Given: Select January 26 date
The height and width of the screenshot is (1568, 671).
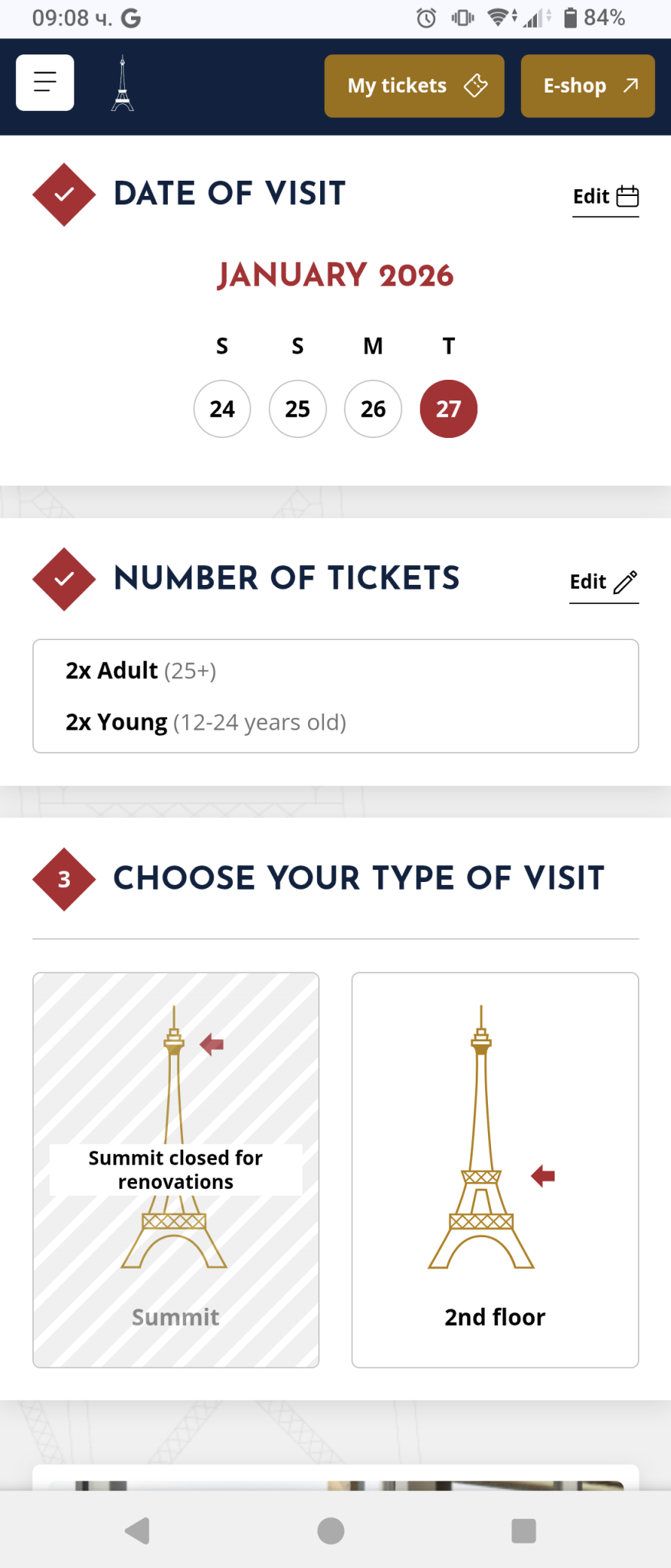Looking at the screenshot, I should click(x=373, y=409).
